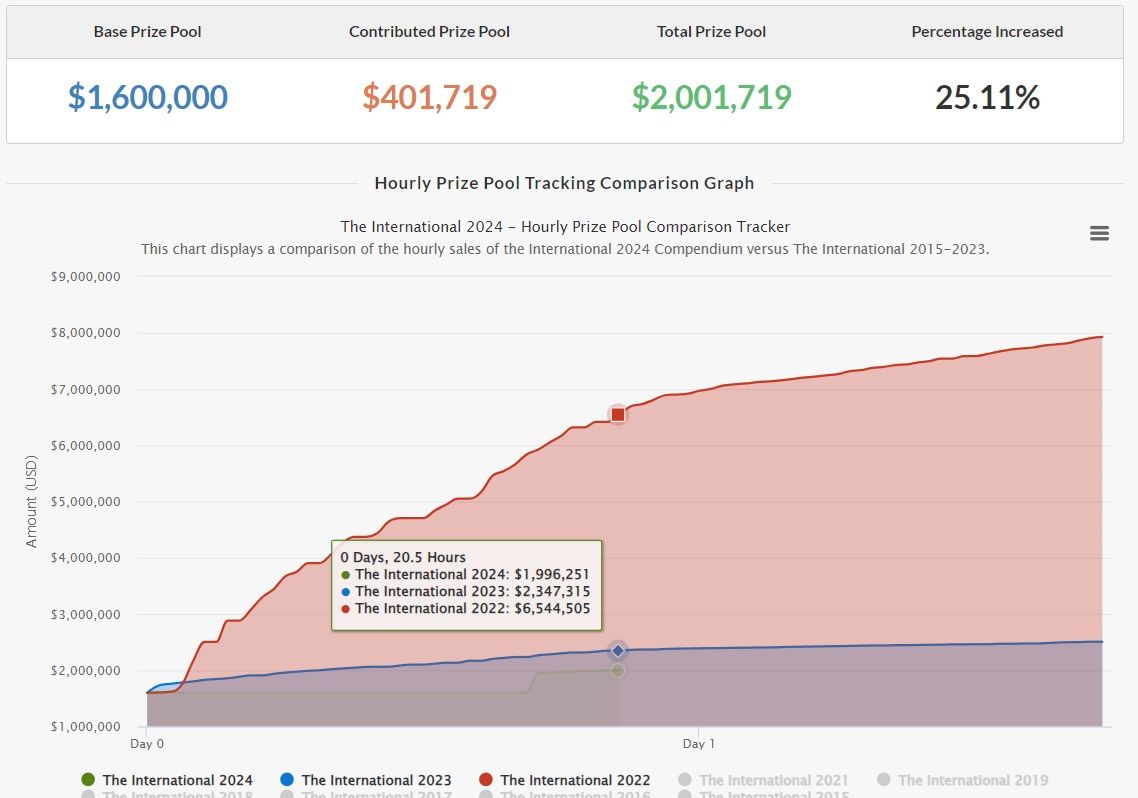Click the Day 1 x-axis label
This screenshot has width=1138, height=798.
(698, 744)
